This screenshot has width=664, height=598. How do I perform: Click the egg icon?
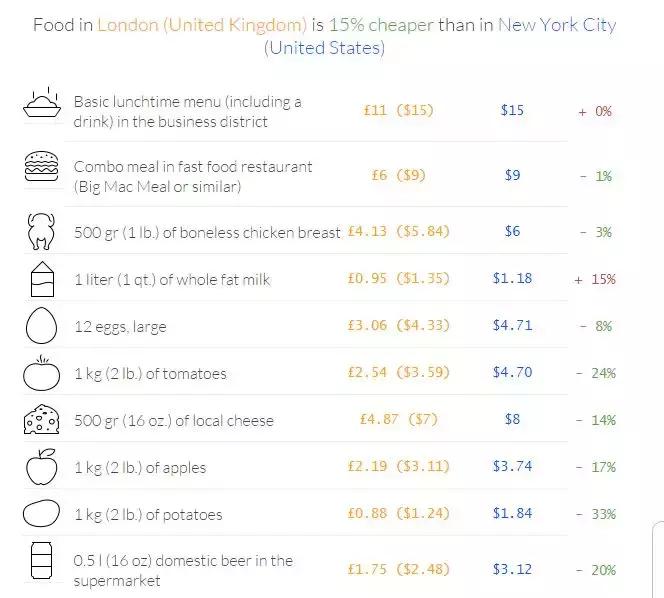[x=40, y=326]
